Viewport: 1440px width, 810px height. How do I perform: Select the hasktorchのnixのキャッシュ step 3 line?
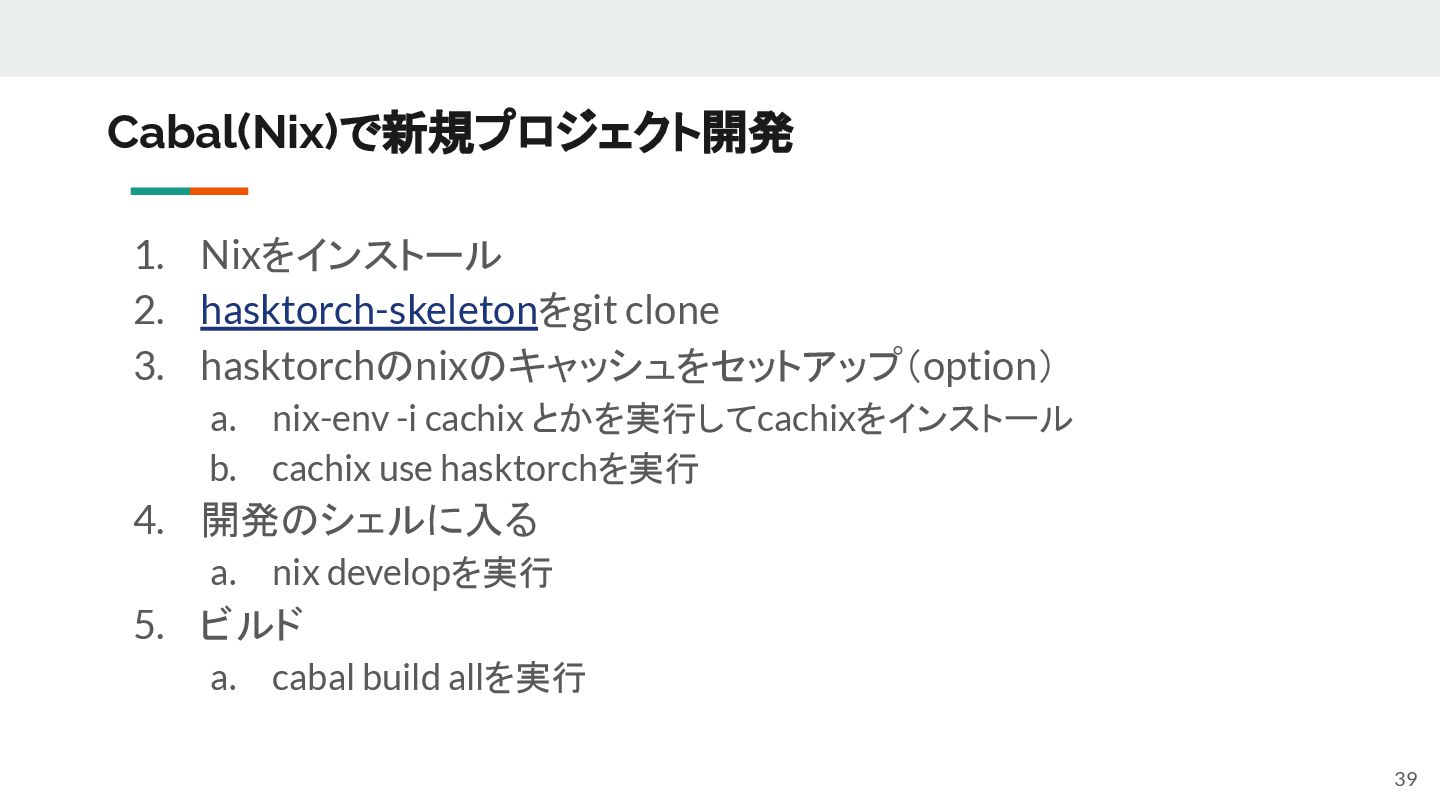tap(628, 367)
